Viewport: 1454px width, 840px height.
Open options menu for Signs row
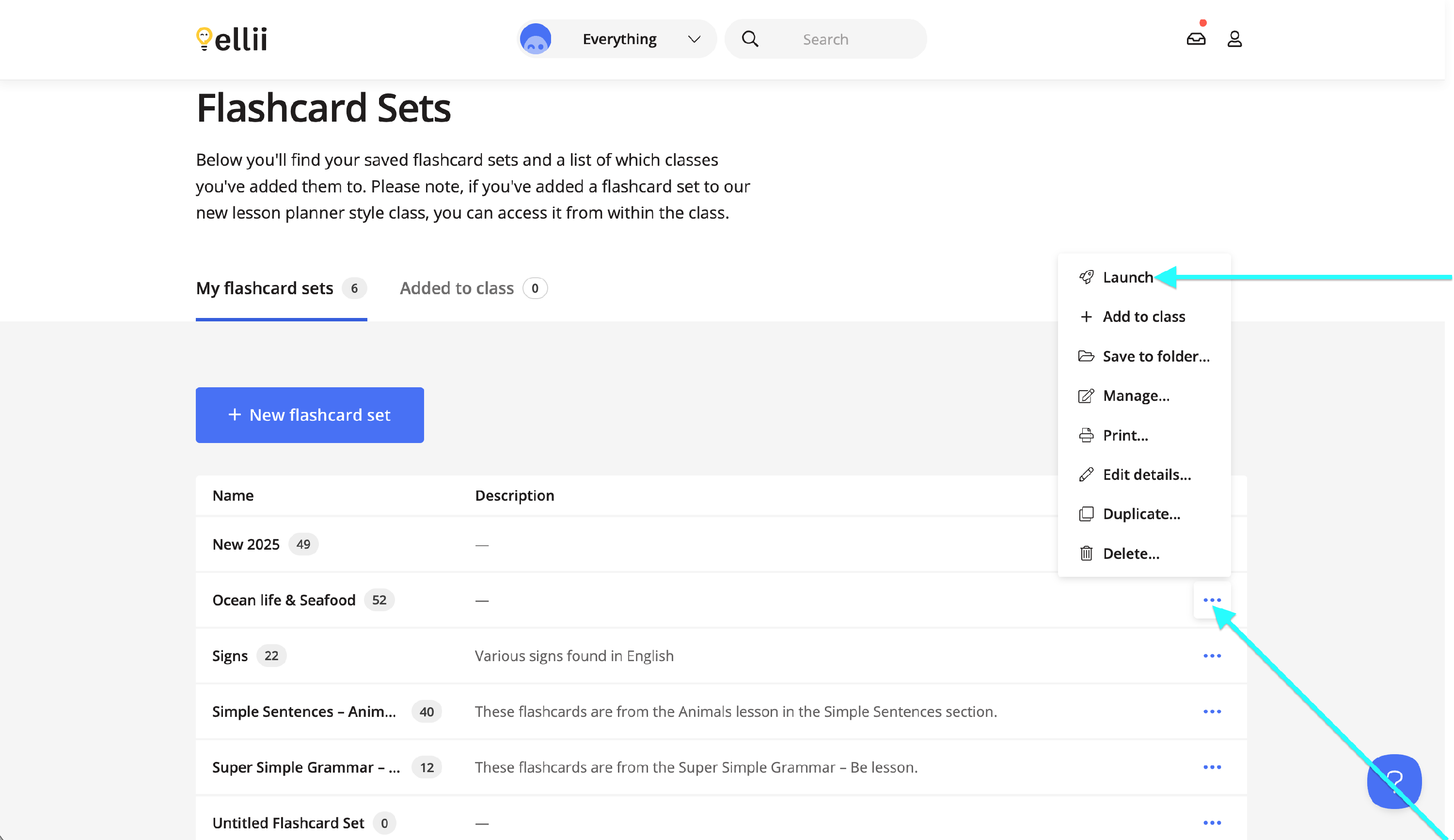pos(1212,656)
